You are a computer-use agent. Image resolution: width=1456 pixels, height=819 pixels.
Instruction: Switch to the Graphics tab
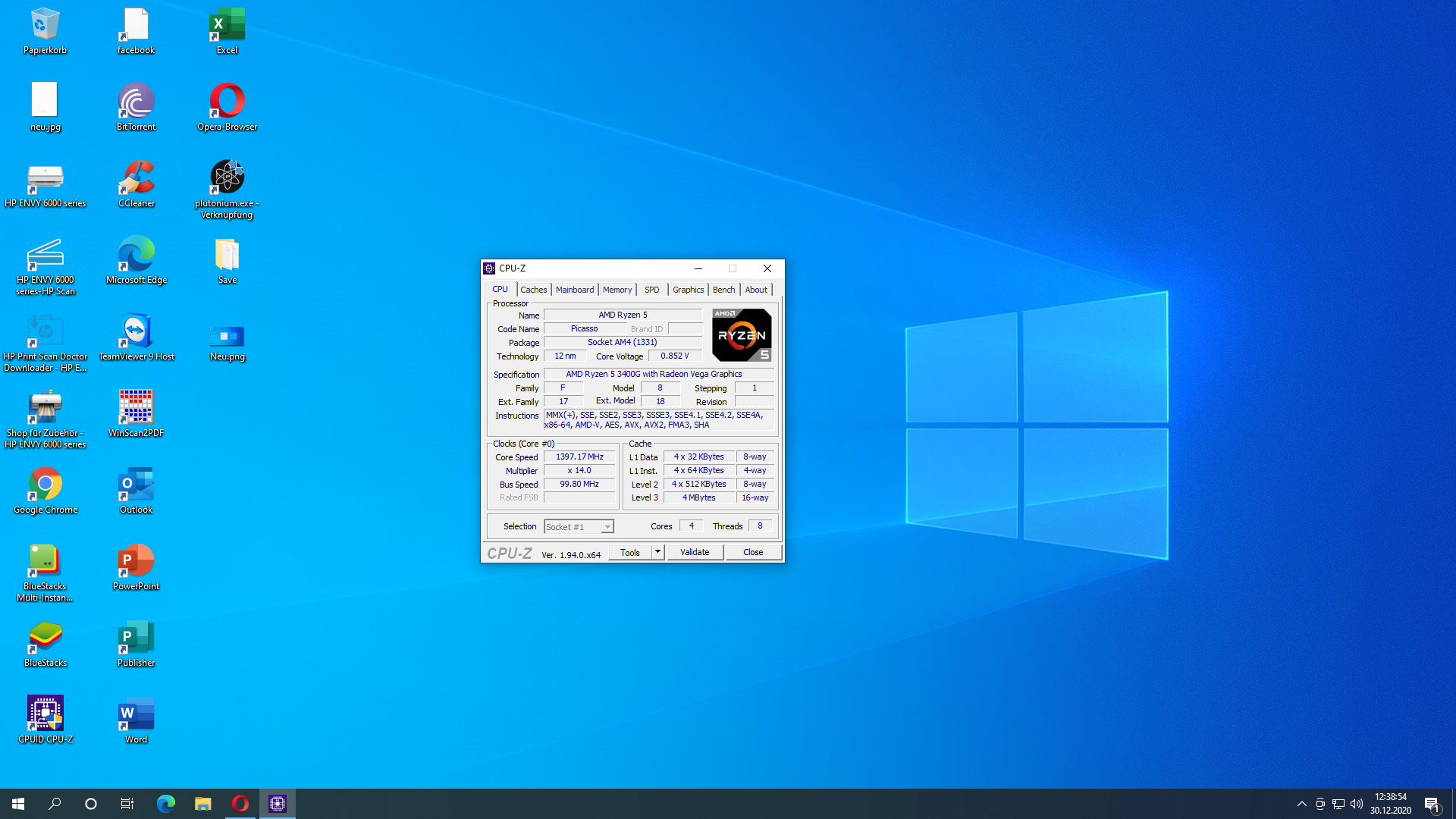tap(688, 290)
